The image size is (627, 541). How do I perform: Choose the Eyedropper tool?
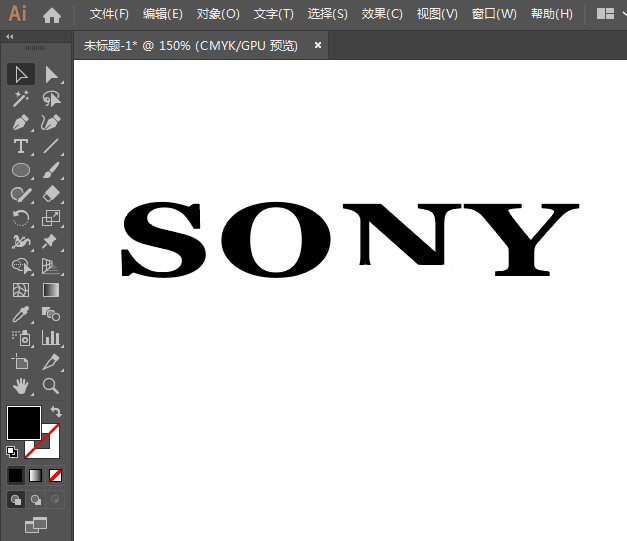pyautogui.click(x=20, y=314)
